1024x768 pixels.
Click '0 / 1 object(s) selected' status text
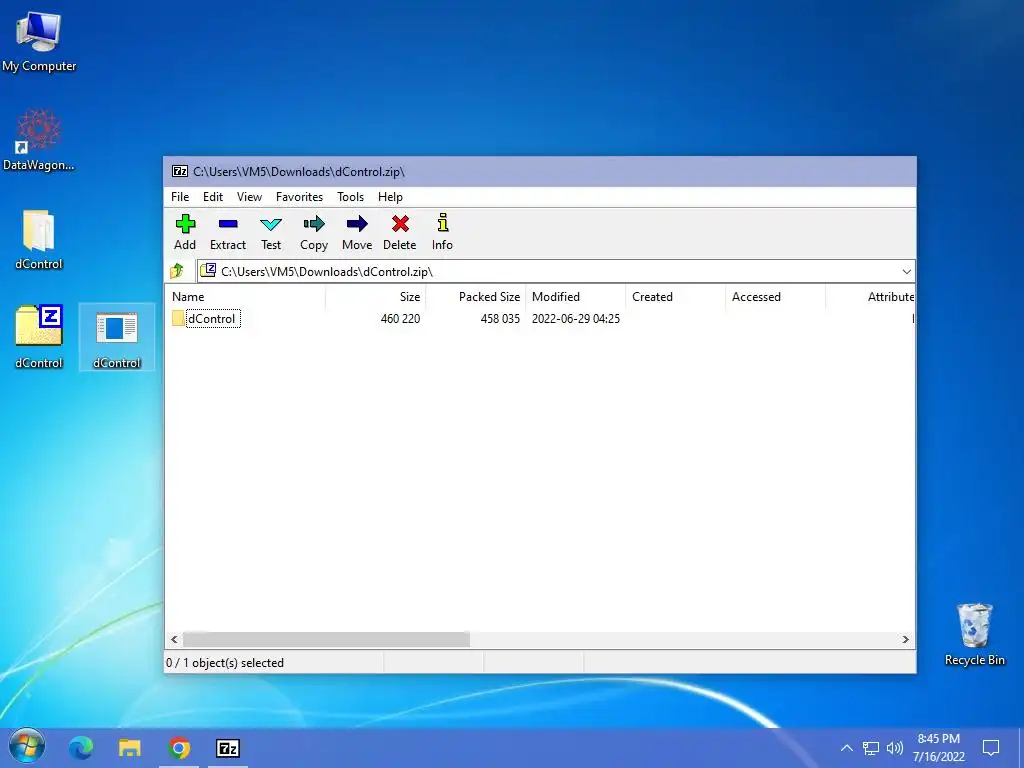point(225,663)
